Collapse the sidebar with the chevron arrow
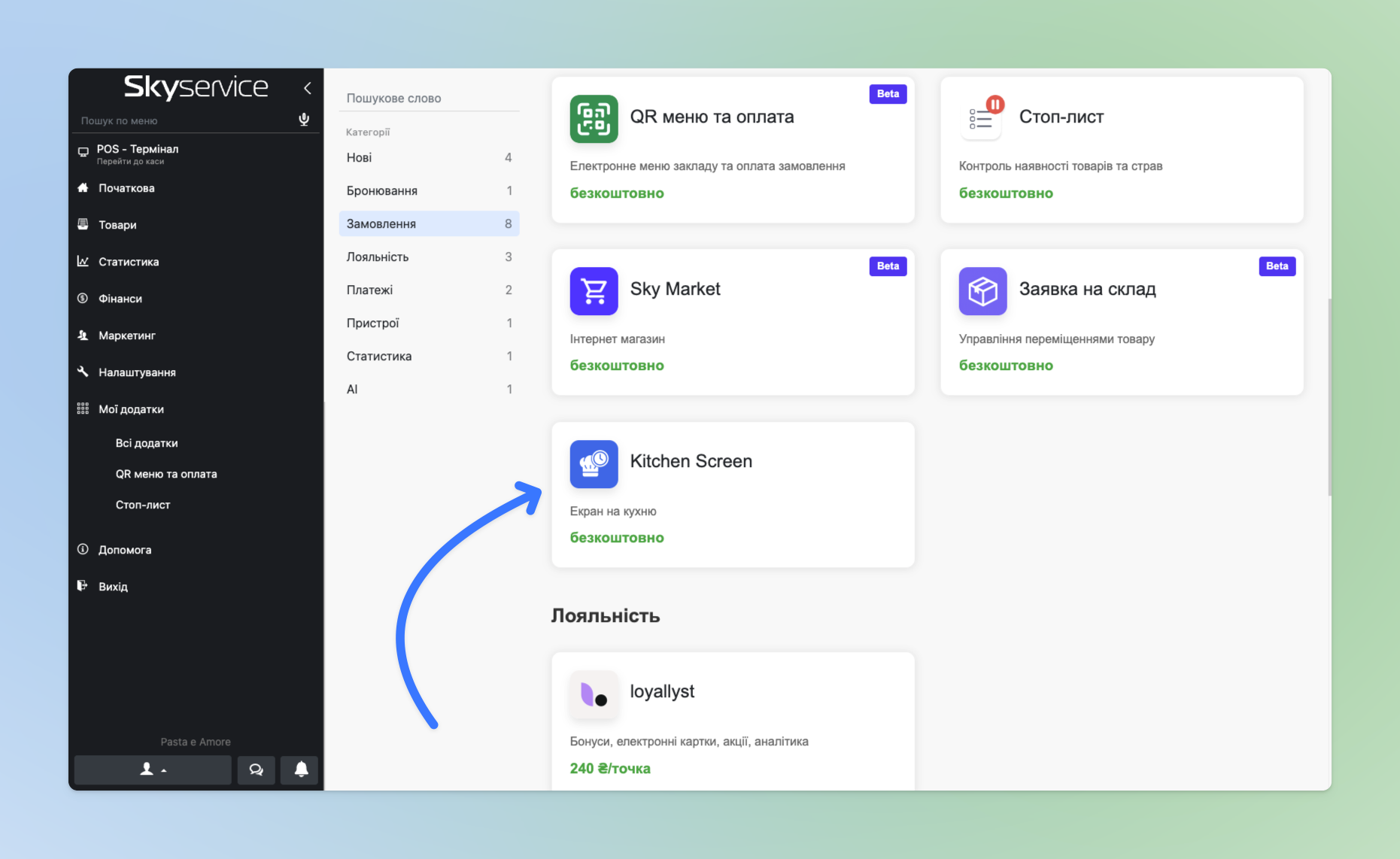Viewport: 1400px width, 859px height. (x=308, y=88)
